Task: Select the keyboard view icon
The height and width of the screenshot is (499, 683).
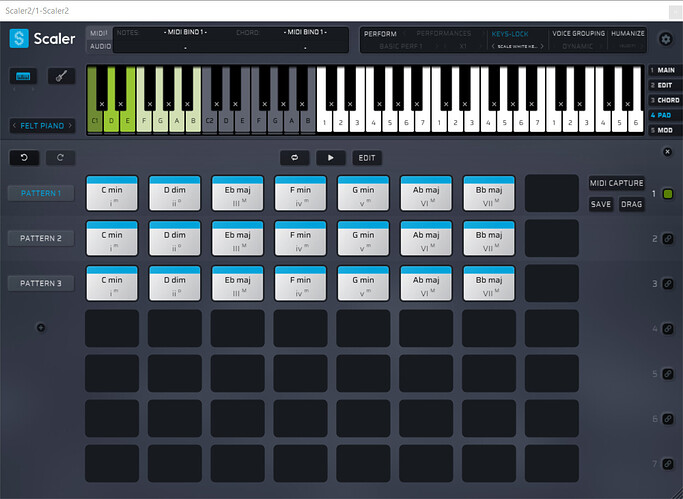Action: pyautogui.click(x=23, y=76)
